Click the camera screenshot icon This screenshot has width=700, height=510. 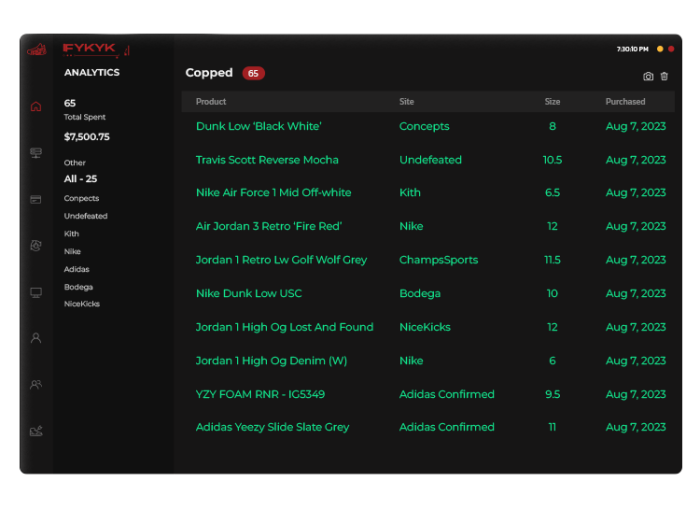coord(648,77)
